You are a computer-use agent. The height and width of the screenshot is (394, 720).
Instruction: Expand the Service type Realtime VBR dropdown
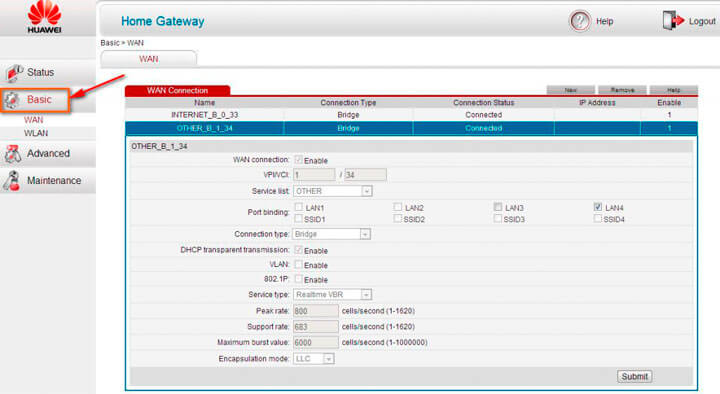[x=332, y=294]
